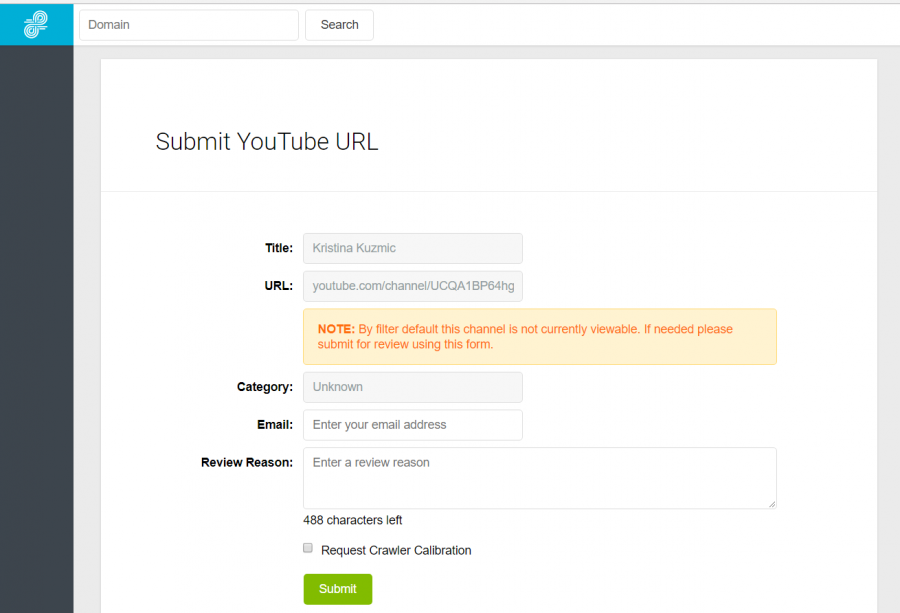This screenshot has height=613, width=900.
Task: Enable the Request Crawler Calibration checkbox
Action: pos(308,548)
